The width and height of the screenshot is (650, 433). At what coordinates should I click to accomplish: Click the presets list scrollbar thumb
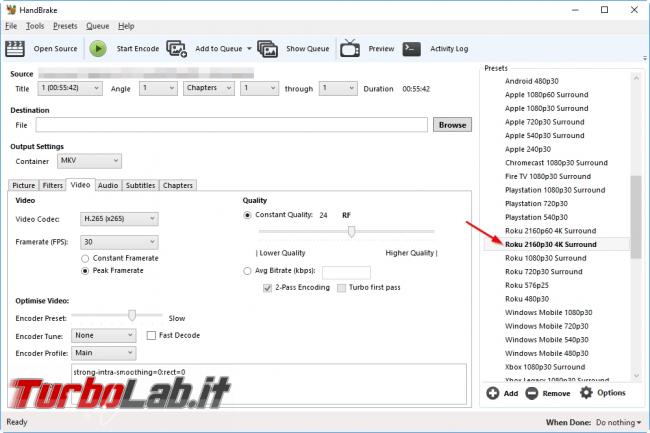click(636, 217)
